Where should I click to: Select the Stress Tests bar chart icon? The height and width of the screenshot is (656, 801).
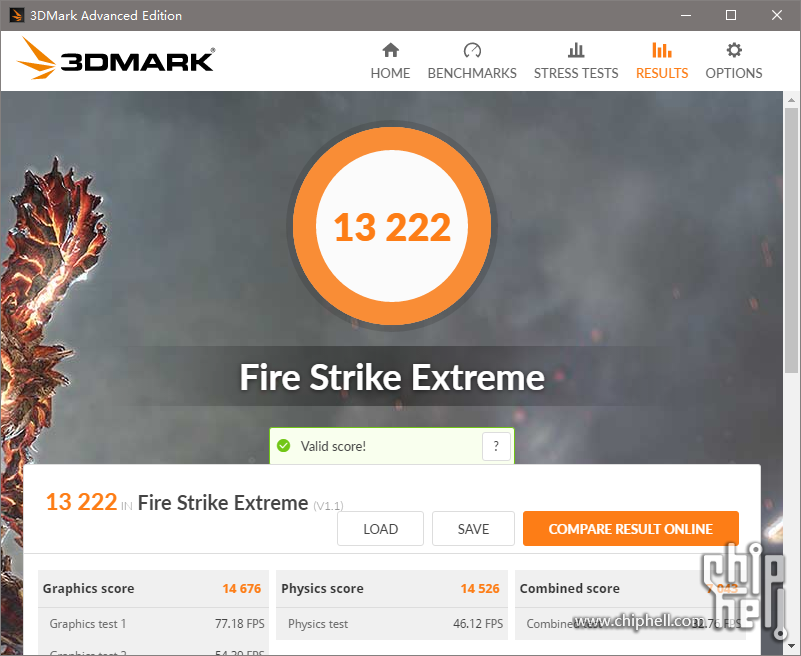(576, 50)
